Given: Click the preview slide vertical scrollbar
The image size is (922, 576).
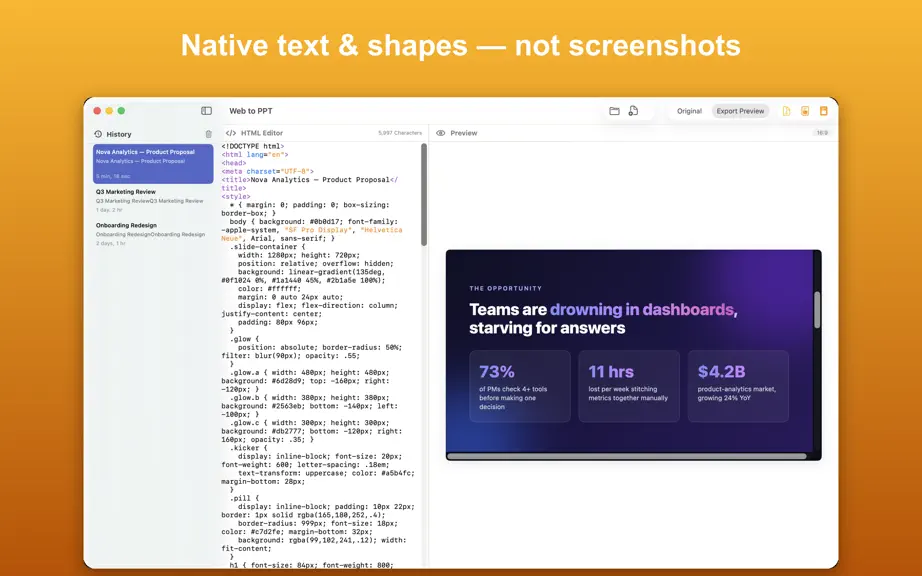Looking at the screenshot, I should (x=817, y=310).
